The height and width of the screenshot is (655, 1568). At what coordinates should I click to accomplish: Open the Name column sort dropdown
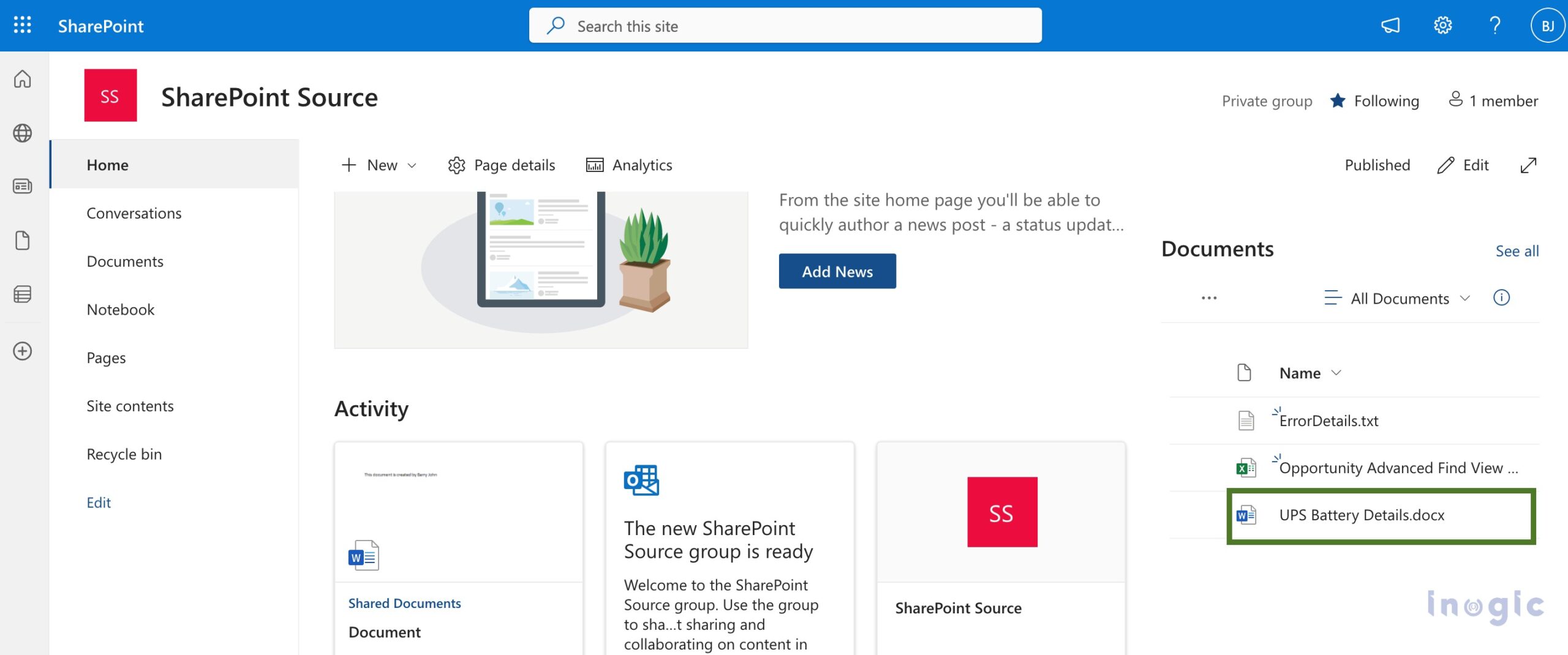click(1311, 373)
